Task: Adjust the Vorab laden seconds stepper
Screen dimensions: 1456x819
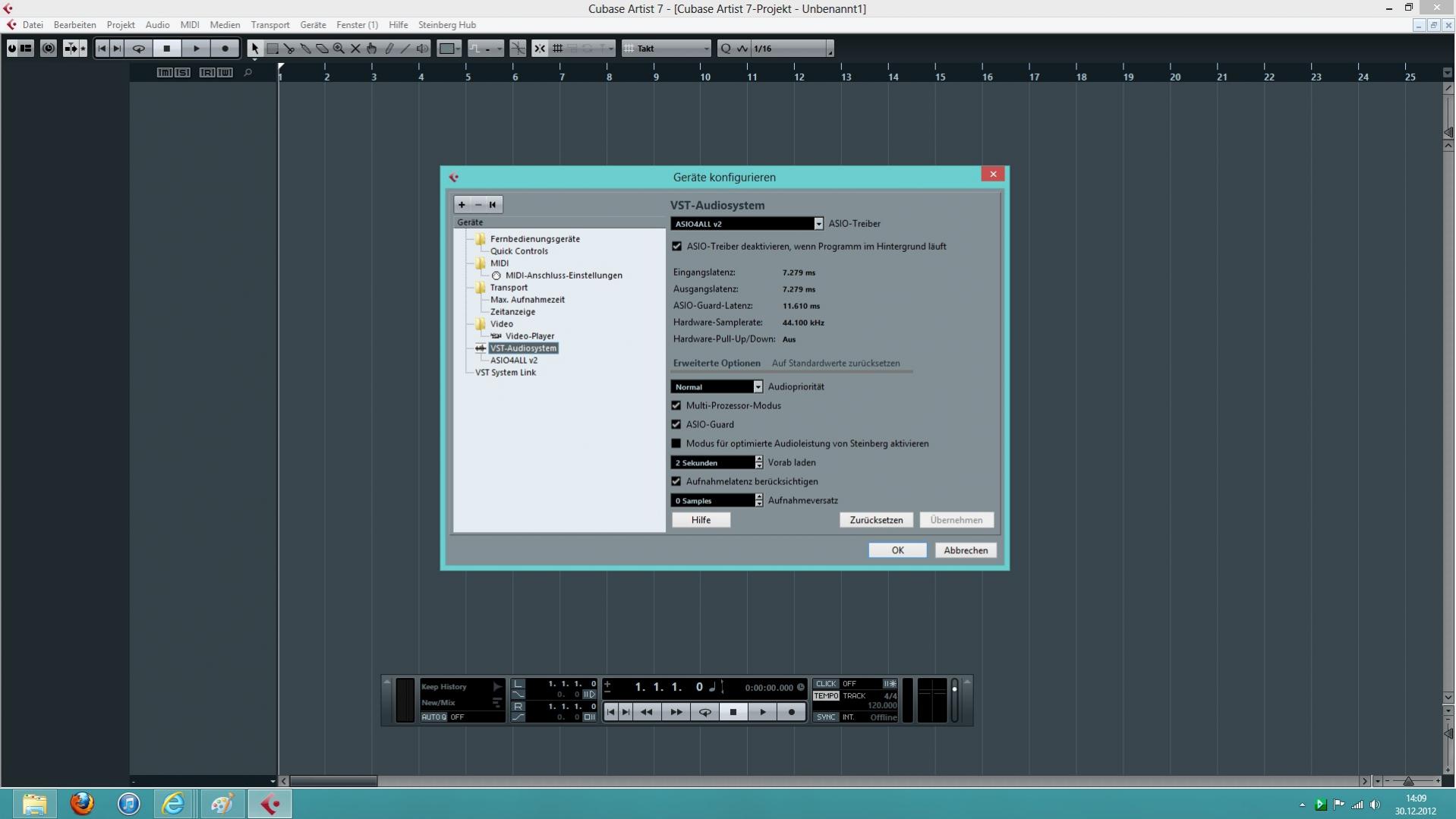Action: click(758, 463)
